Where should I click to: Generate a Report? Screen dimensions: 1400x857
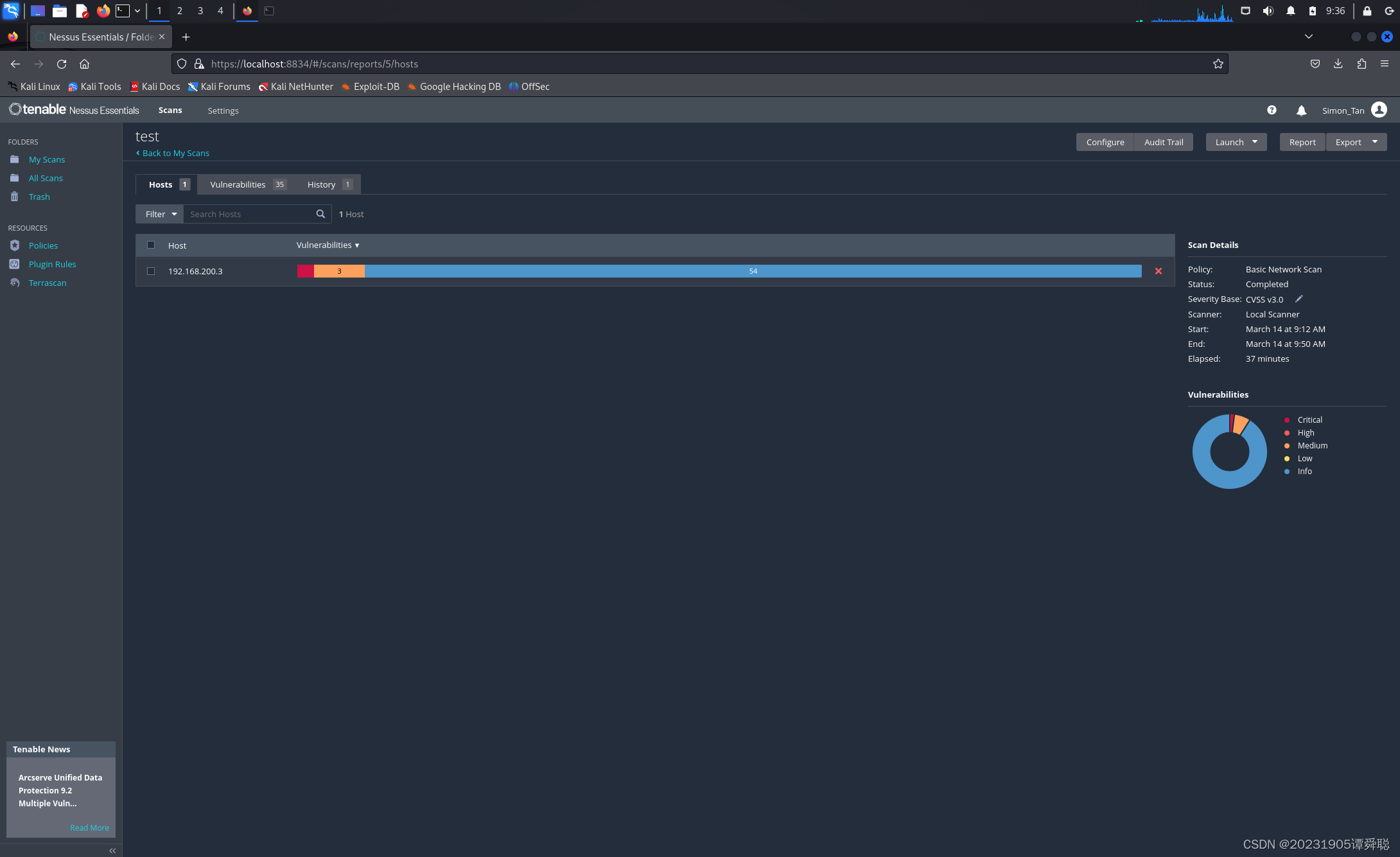1302,142
